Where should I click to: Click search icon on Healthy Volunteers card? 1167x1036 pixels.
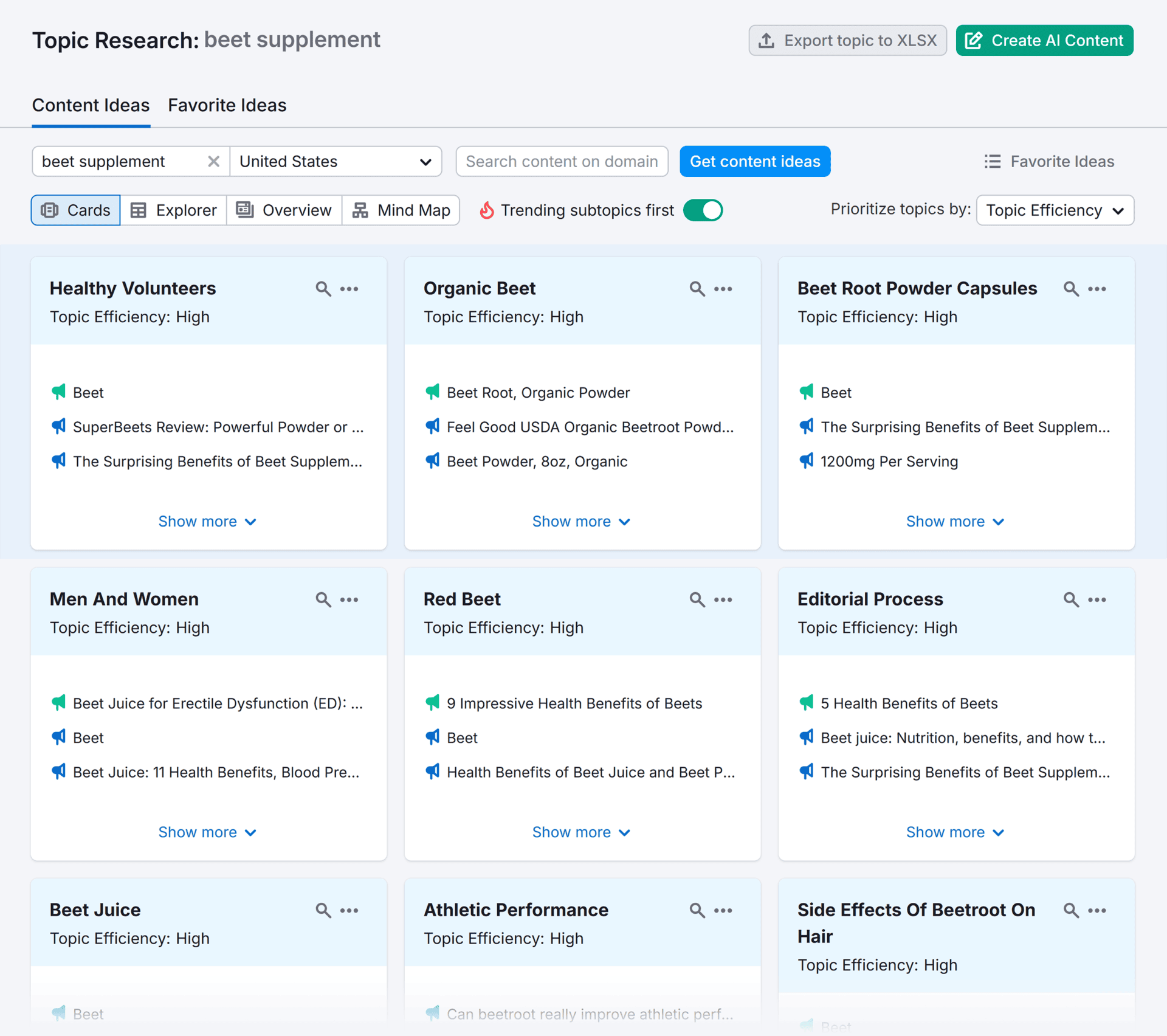323,289
